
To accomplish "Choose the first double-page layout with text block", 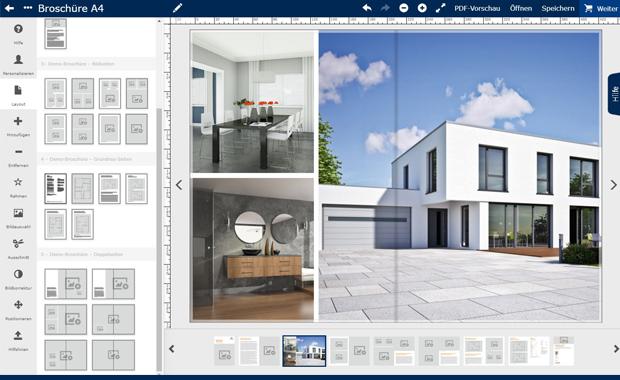I will coord(66,284).
